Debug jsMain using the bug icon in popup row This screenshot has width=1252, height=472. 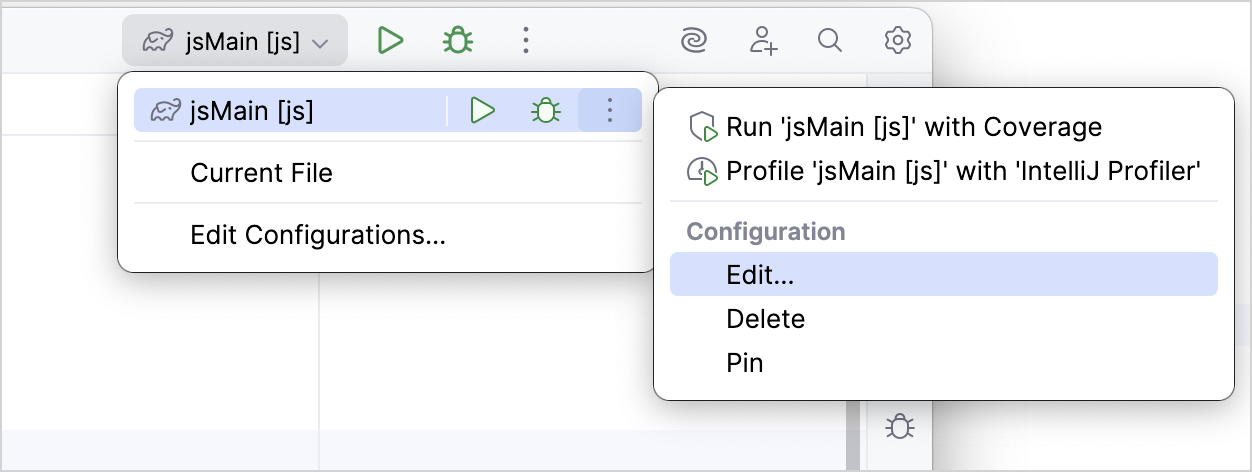[545, 111]
